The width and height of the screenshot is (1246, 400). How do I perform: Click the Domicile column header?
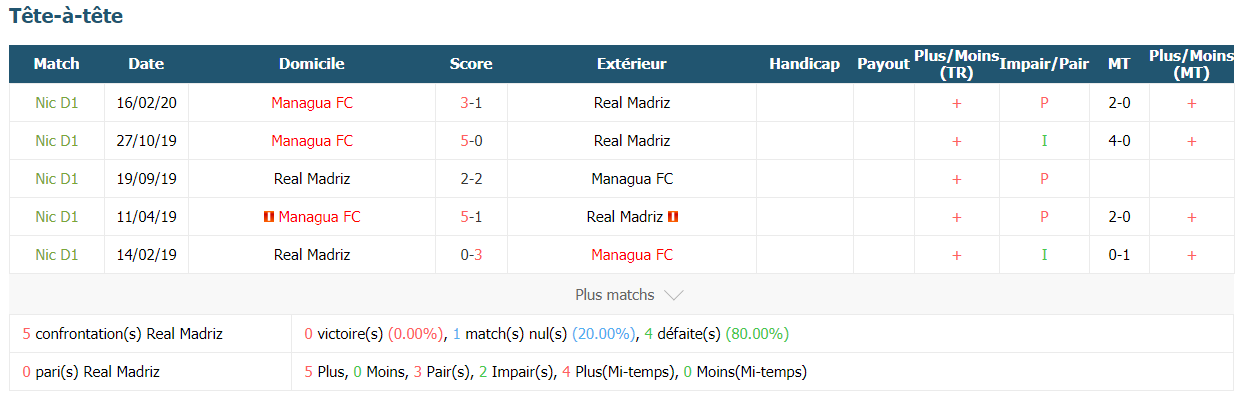[312, 64]
